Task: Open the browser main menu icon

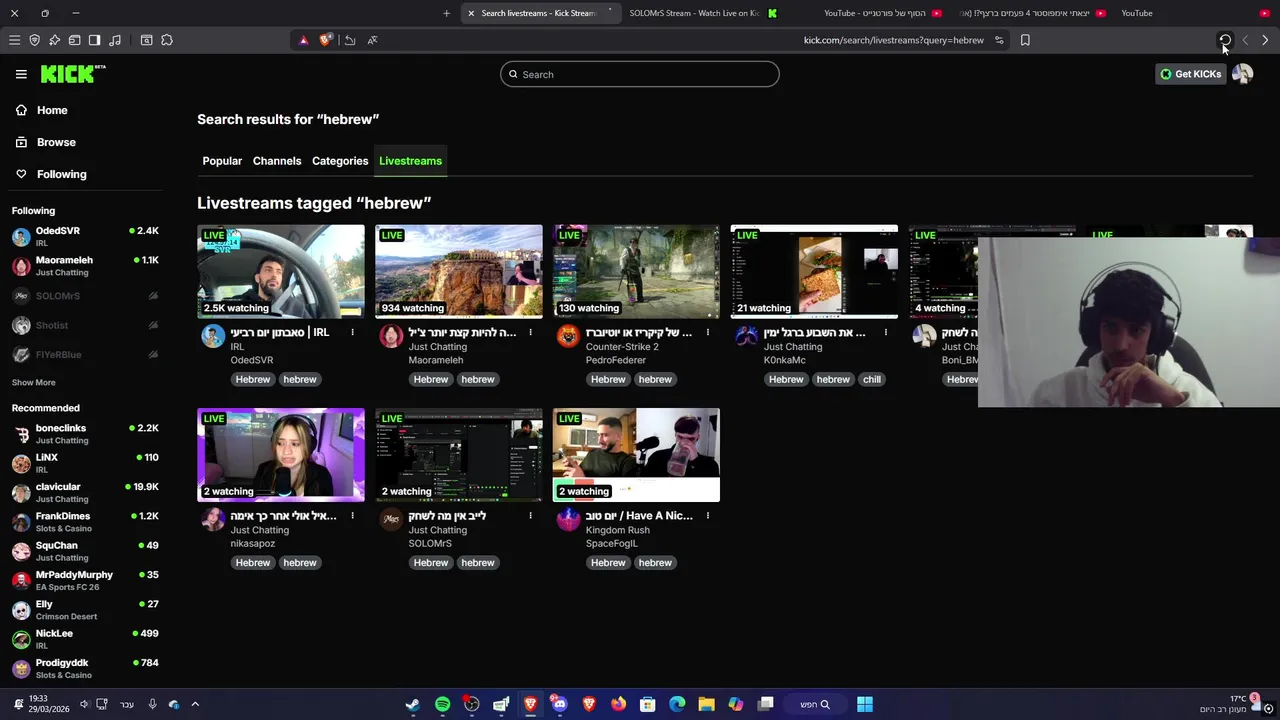Action: click(x=14, y=40)
